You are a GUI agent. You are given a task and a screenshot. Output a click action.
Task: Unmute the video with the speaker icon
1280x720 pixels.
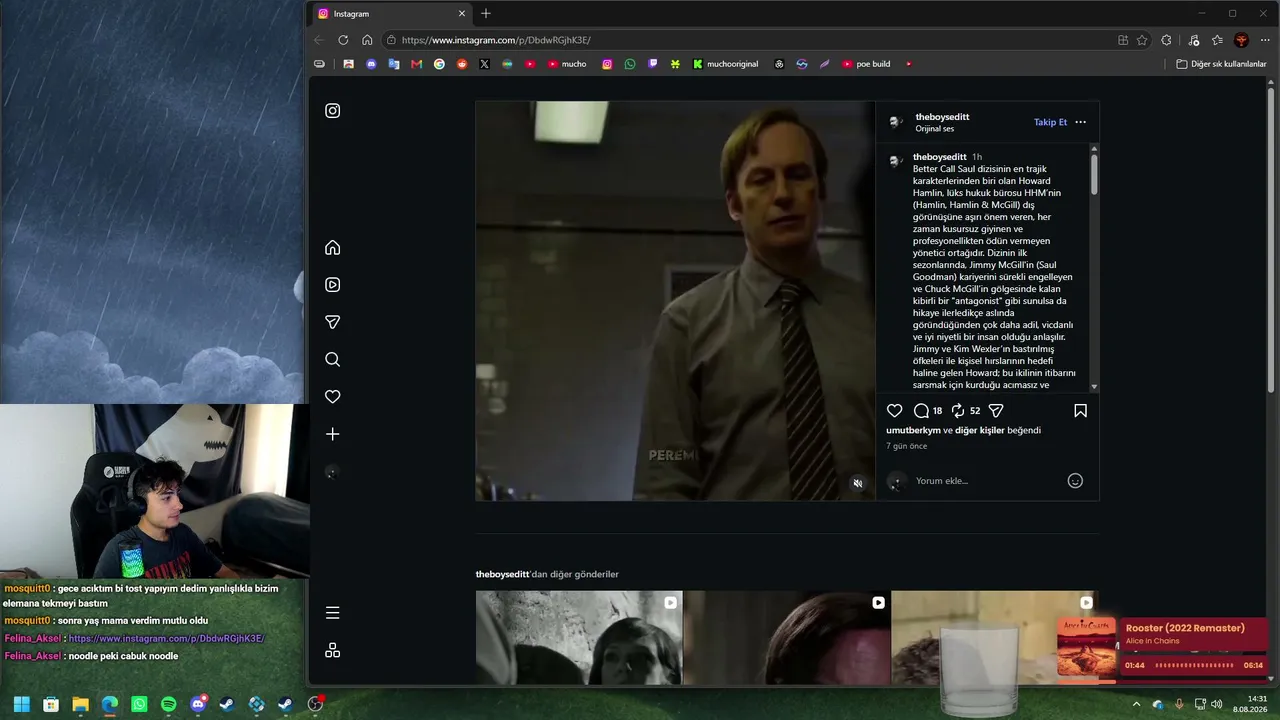[857, 484]
